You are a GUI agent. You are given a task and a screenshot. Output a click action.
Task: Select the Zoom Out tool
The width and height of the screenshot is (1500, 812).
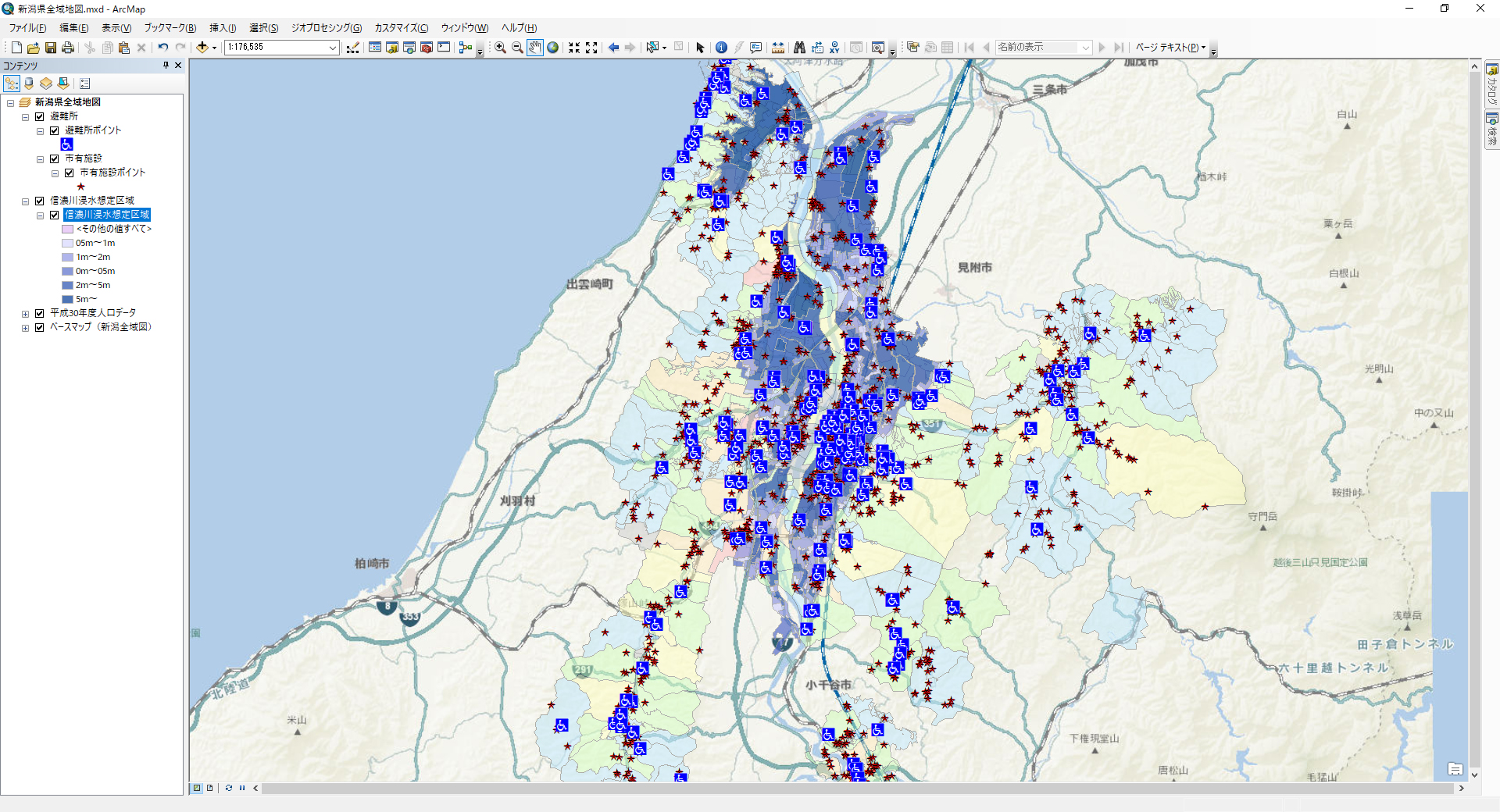click(517, 48)
